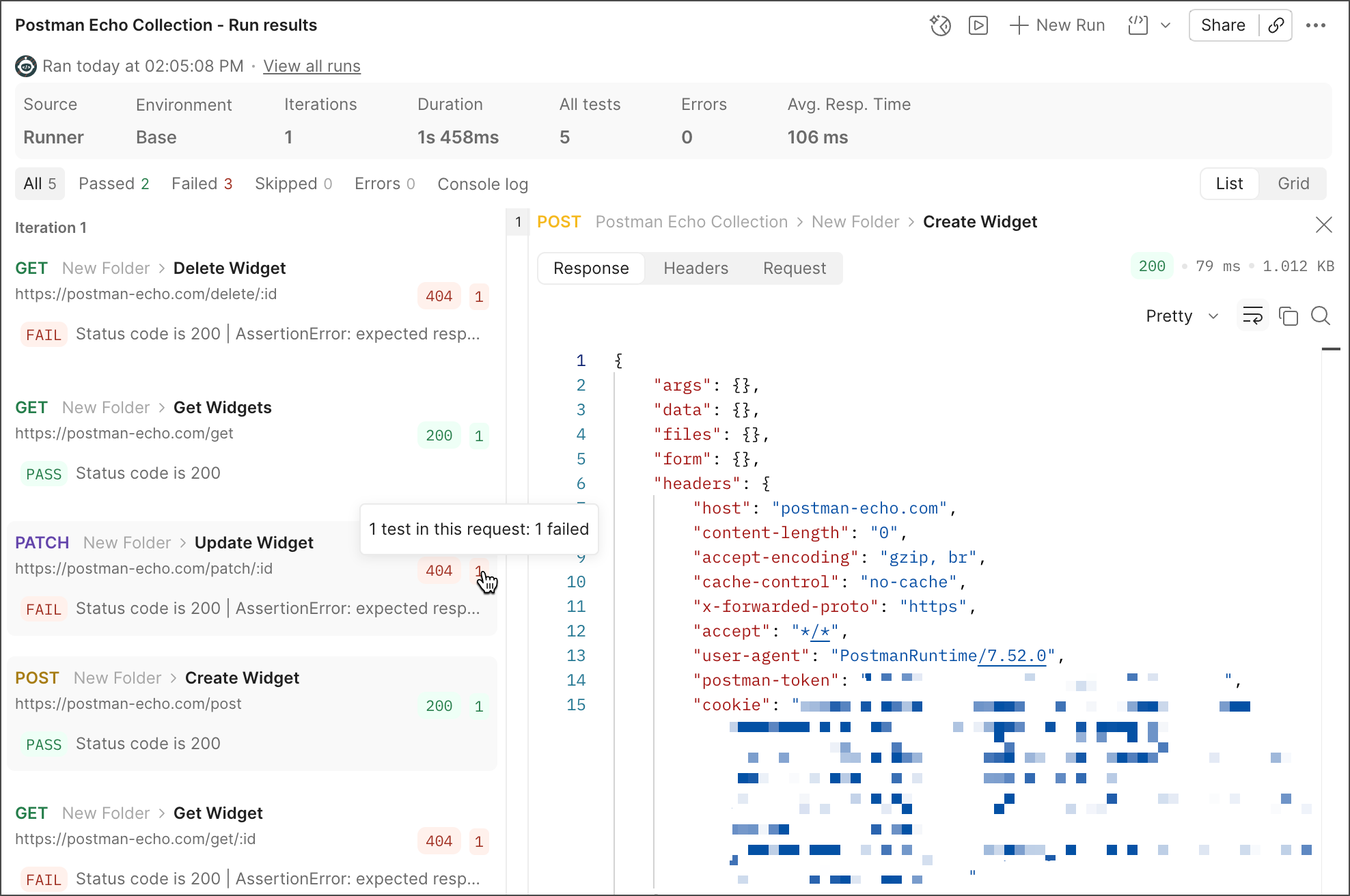Click the play run again icon
The height and width of the screenshot is (896, 1350).
pos(978,25)
